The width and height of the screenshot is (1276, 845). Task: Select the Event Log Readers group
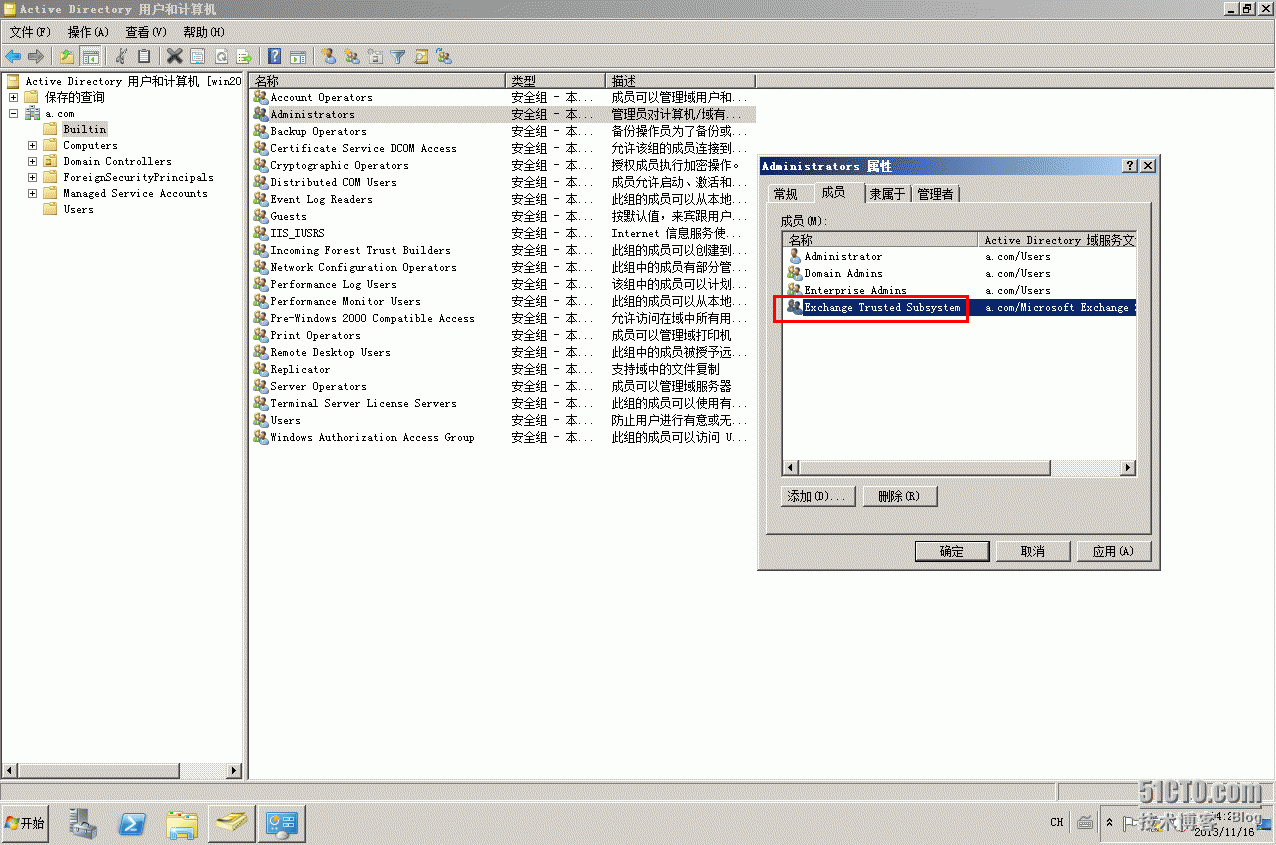(x=321, y=199)
